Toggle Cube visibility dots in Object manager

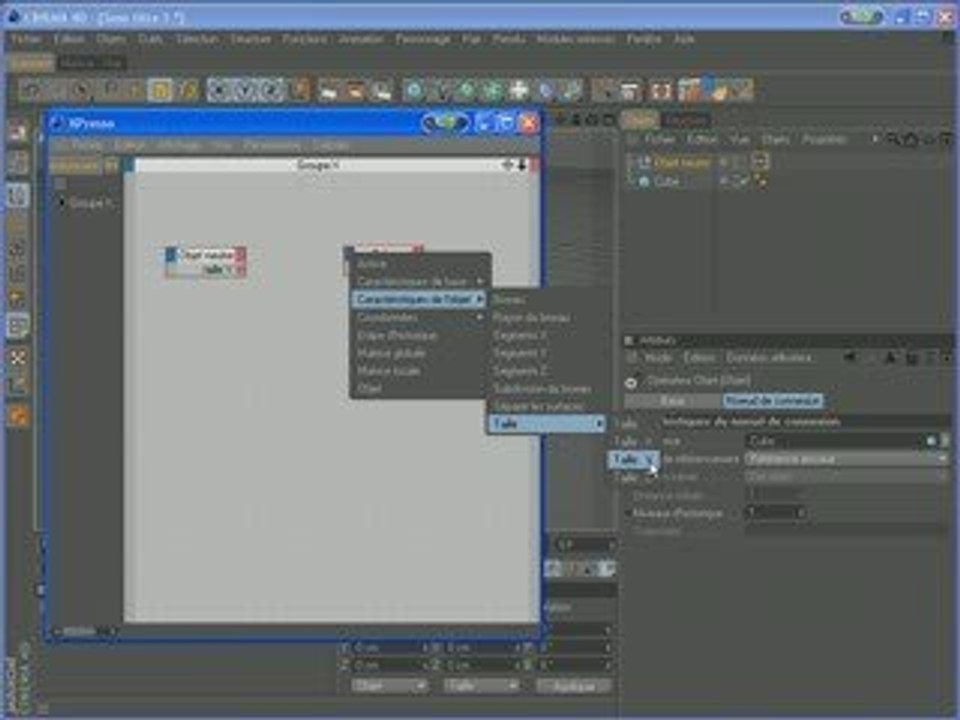[x=724, y=181]
